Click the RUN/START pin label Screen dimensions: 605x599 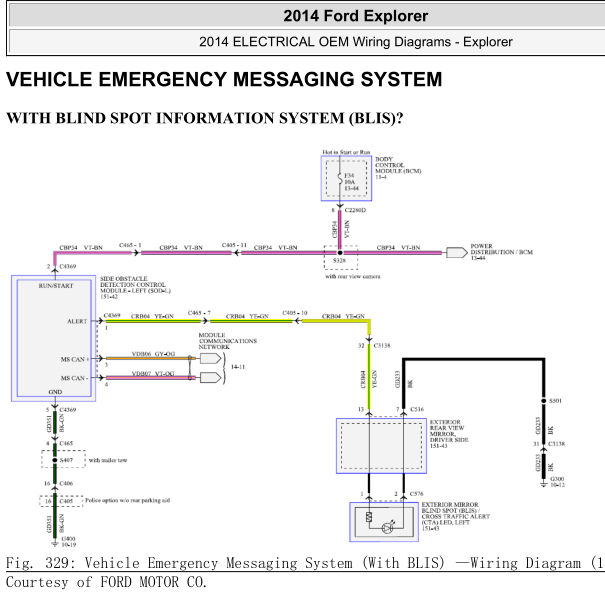click(x=56, y=286)
